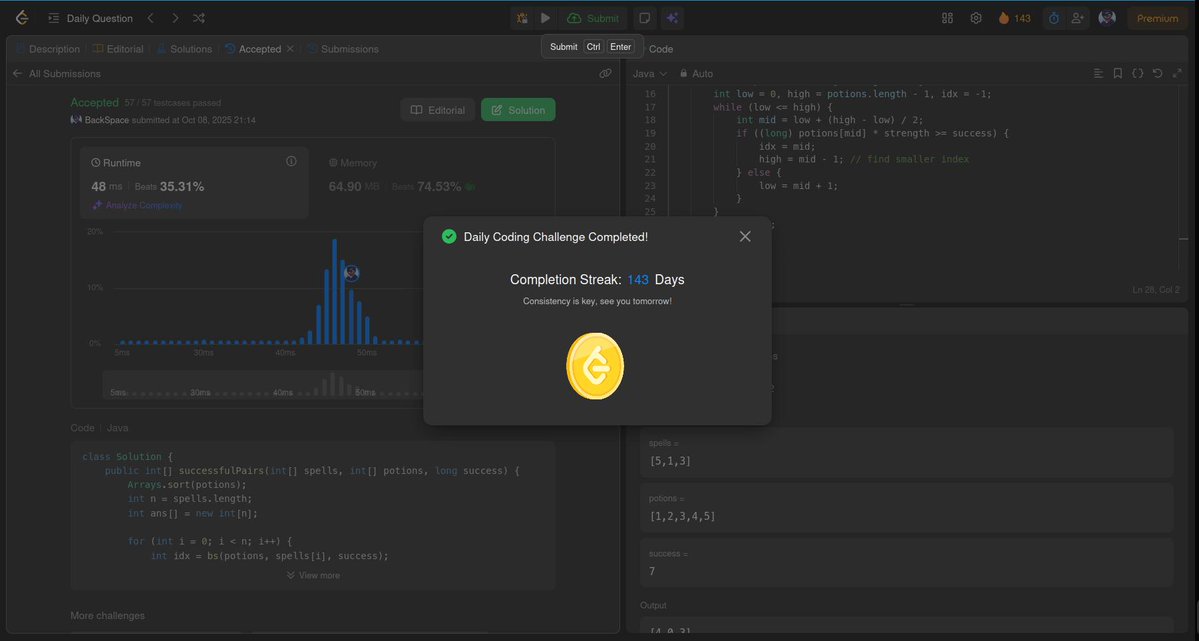Click the success input field 7
The width and height of the screenshot is (1199, 641).
[907, 563]
